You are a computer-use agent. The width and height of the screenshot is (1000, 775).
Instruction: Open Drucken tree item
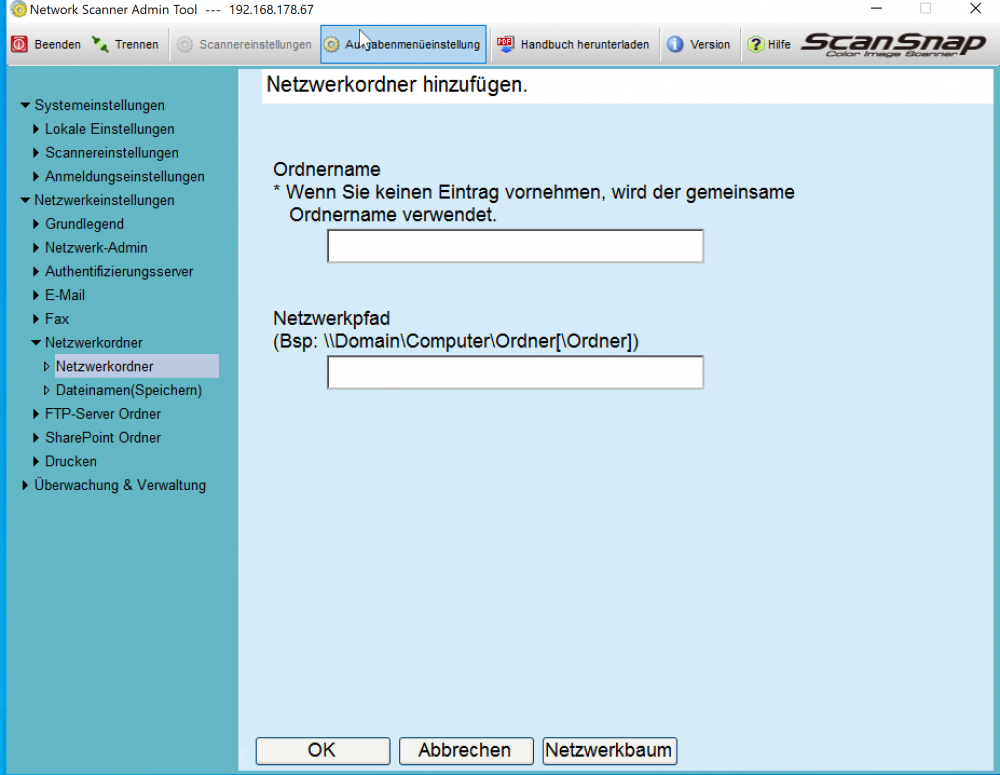(x=71, y=461)
